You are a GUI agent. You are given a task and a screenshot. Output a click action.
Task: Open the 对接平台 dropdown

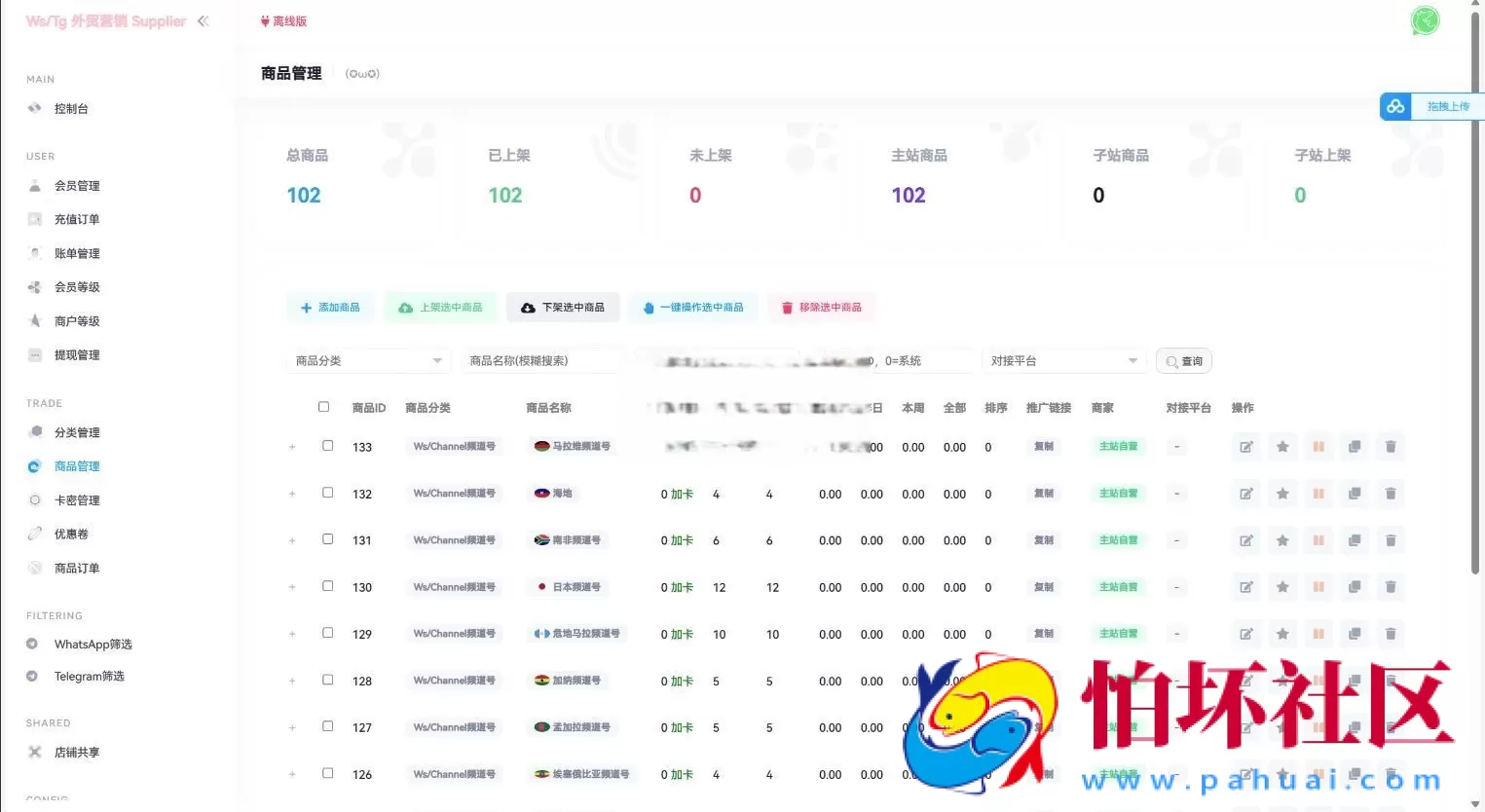[x=1064, y=360]
